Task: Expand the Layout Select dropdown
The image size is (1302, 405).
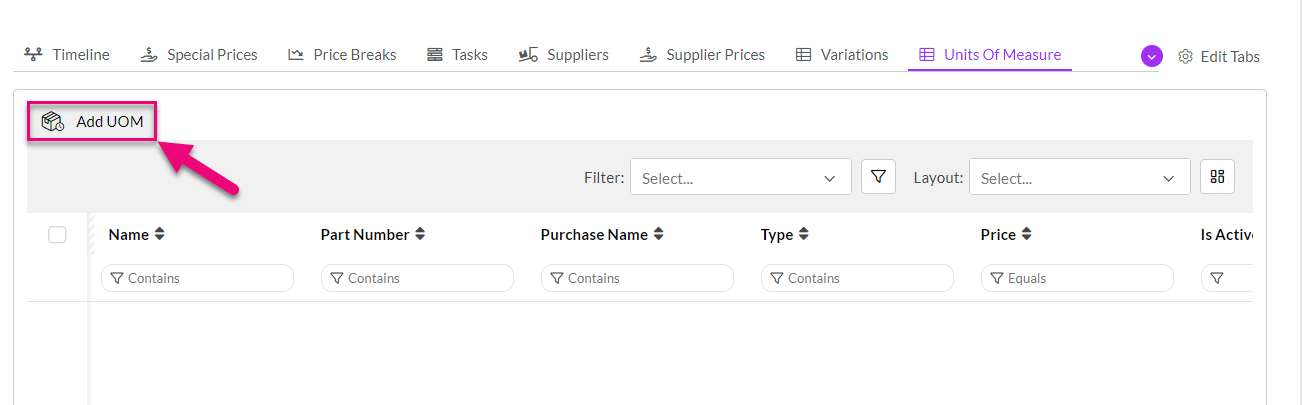Action: (1079, 178)
